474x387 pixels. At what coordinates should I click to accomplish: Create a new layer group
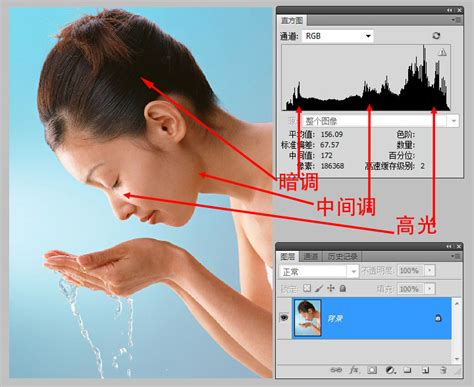[x=407, y=370]
